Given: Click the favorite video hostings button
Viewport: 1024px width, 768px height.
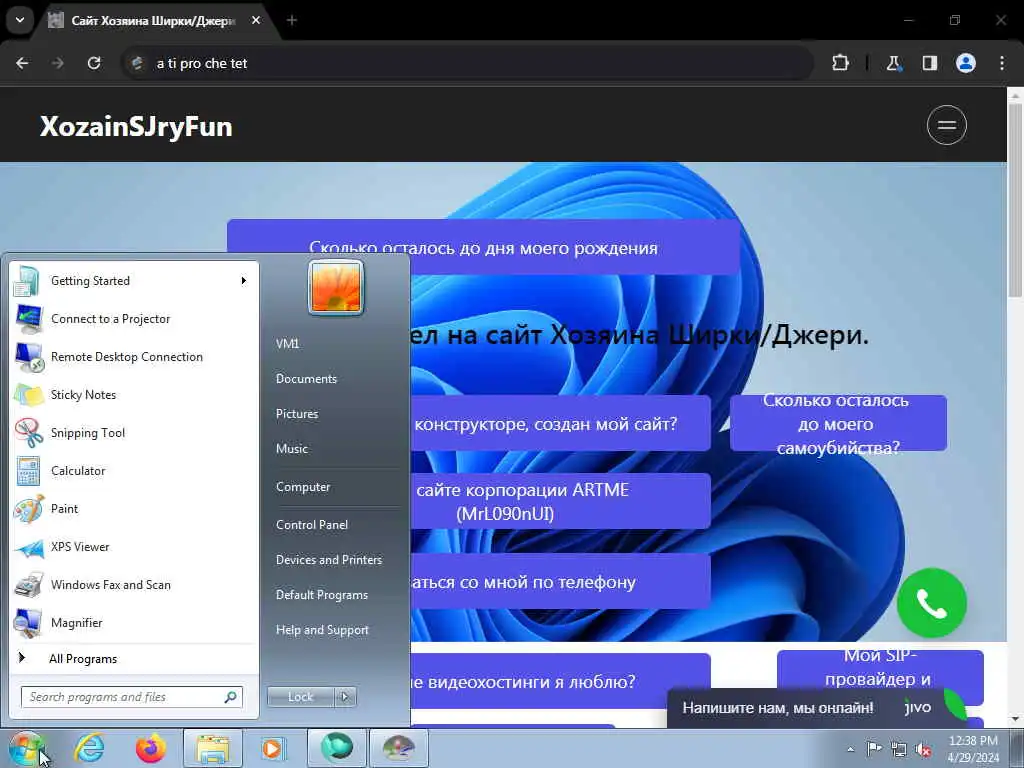Looking at the screenshot, I should [560, 681].
